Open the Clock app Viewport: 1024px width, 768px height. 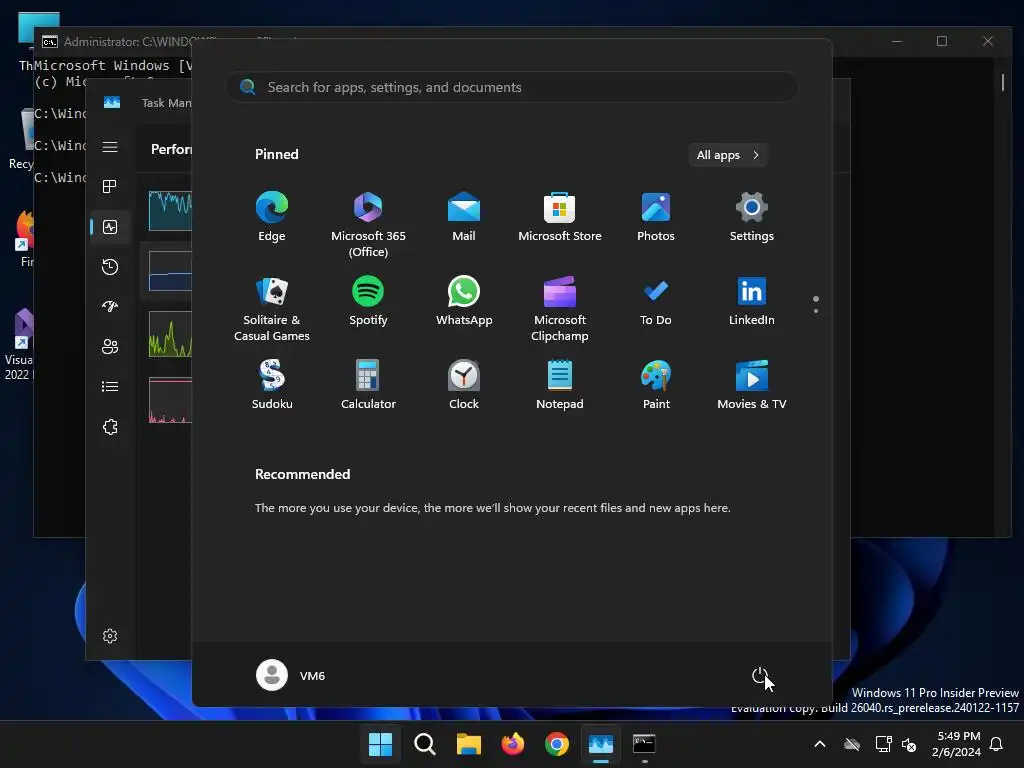coord(464,385)
